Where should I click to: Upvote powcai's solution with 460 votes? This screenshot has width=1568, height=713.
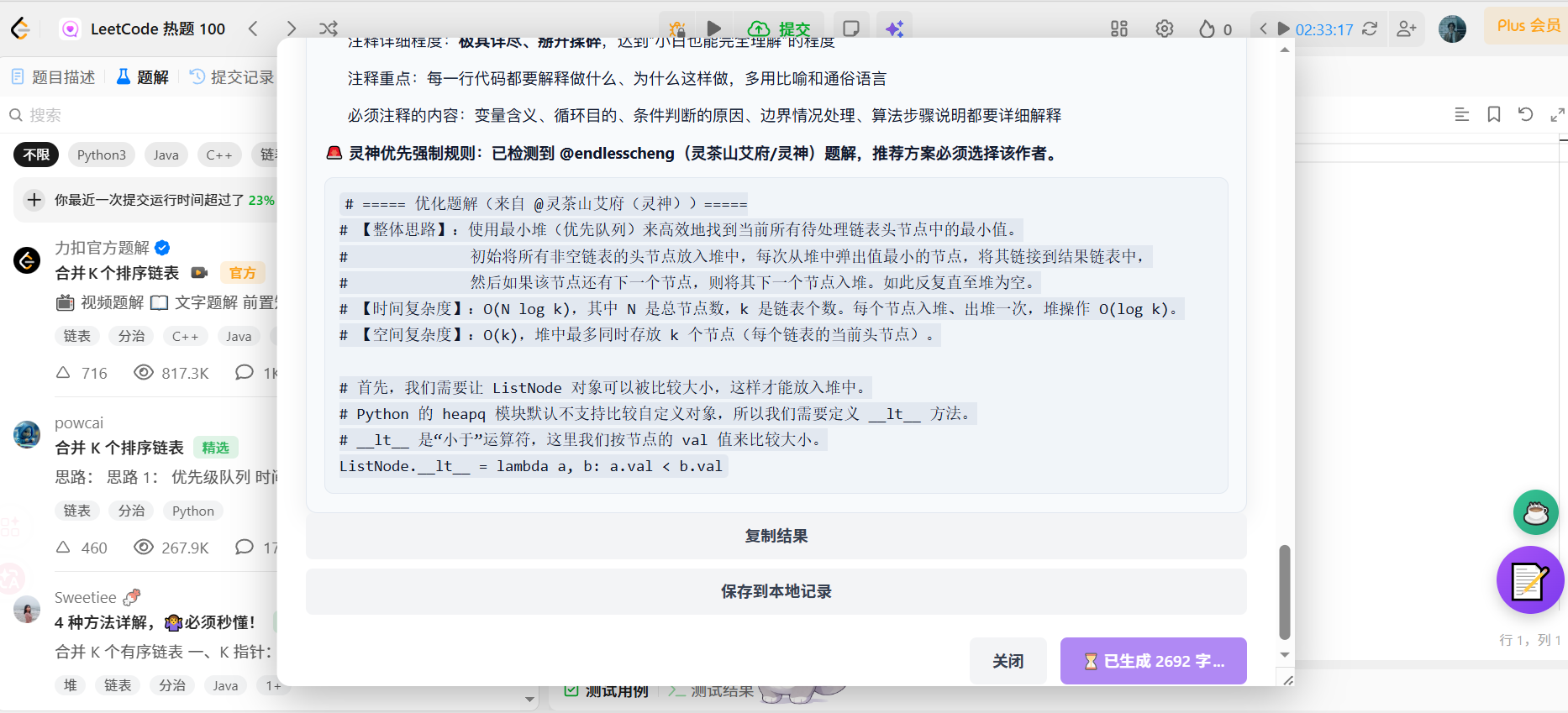(x=63, y=547)
